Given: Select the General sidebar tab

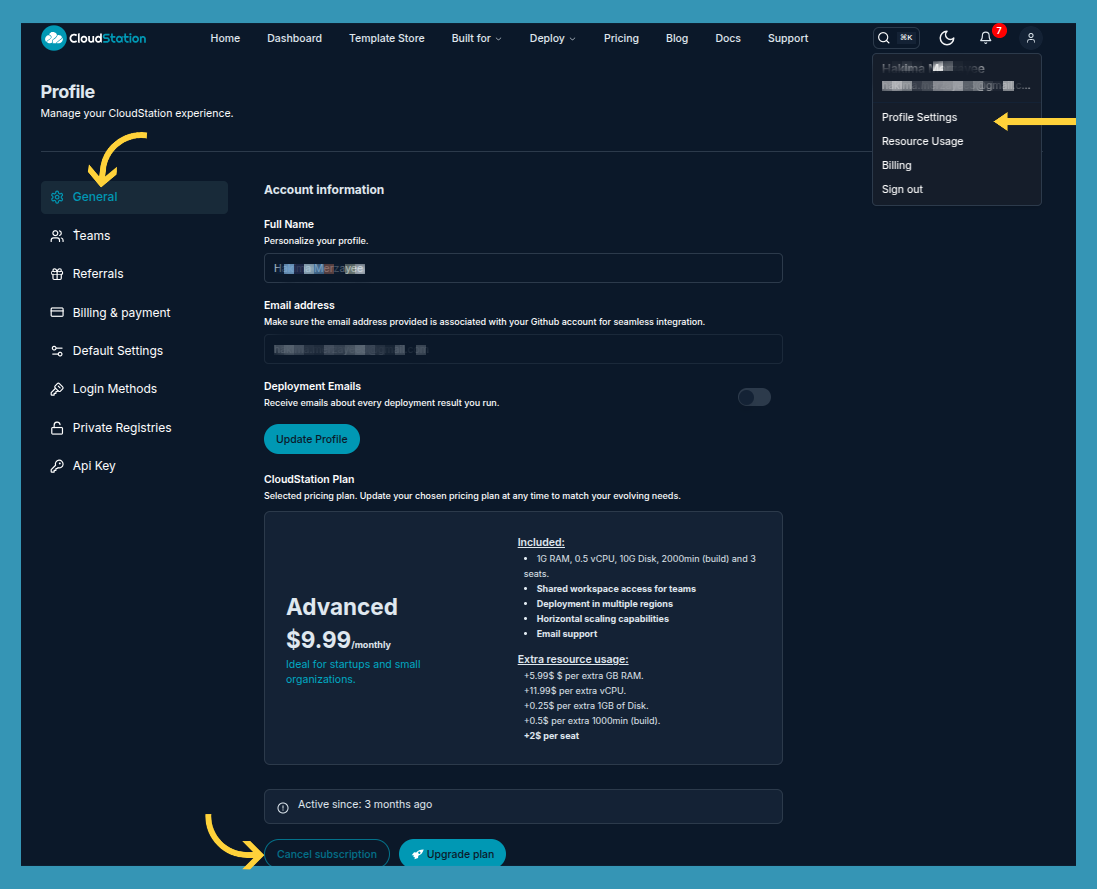Looking at the screenshot, I should (x=134, y=197).
